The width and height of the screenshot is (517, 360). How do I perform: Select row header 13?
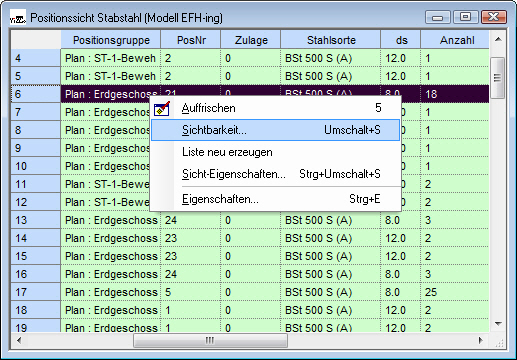tap(36, 220)
